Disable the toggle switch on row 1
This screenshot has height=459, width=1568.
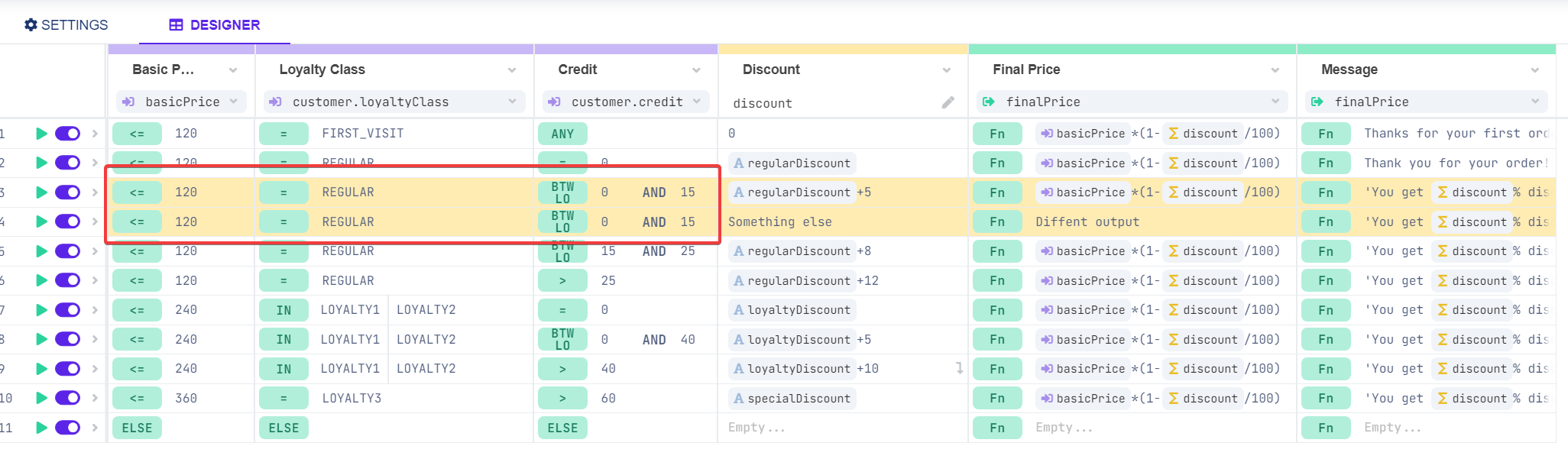pyautogui.click(x=68, y=134)
